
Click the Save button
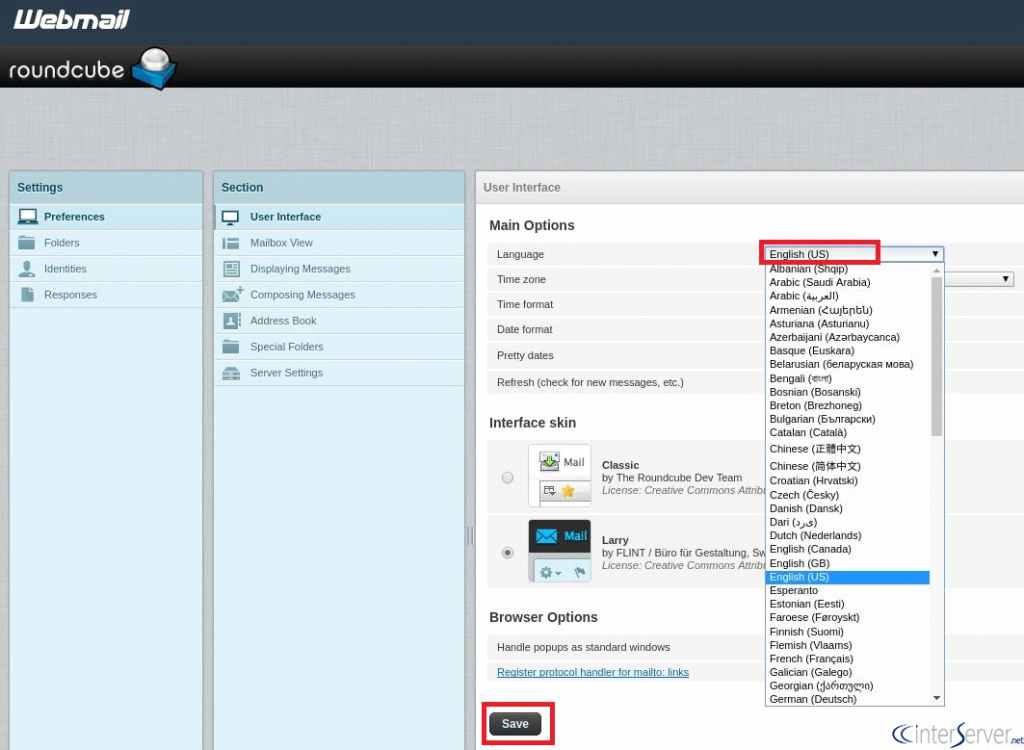point(515,723)
